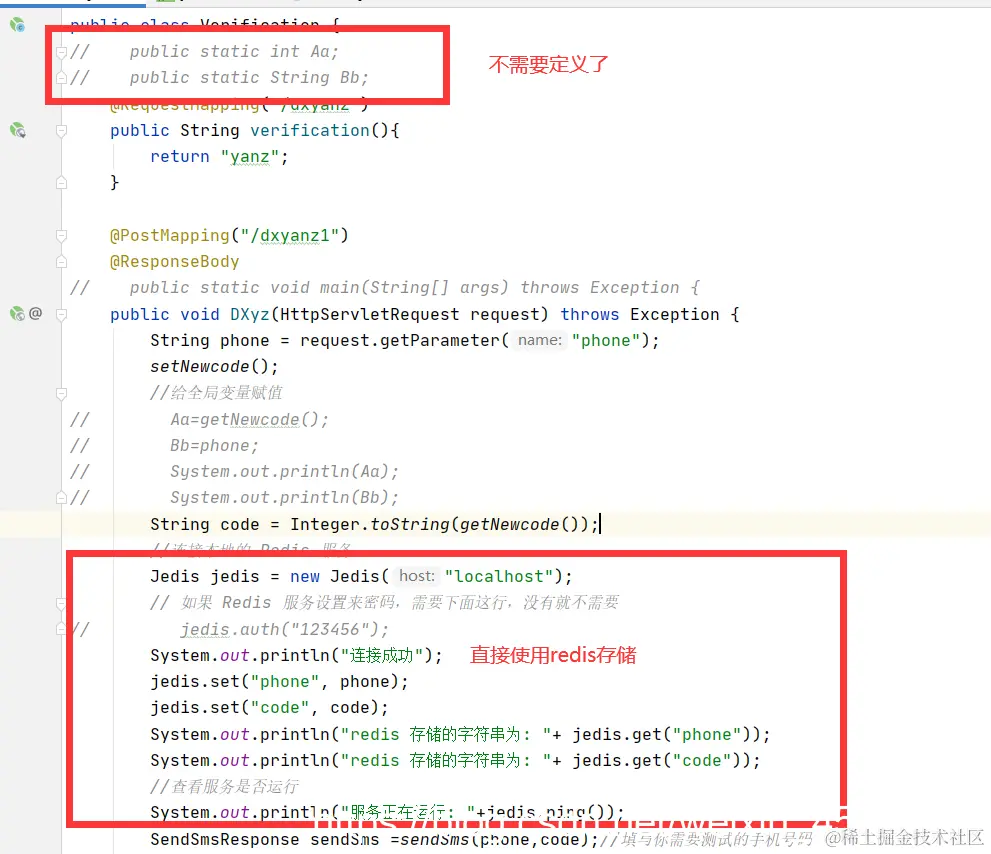Collapse the verification() method fold marker
991x854 pixels.
61,131
